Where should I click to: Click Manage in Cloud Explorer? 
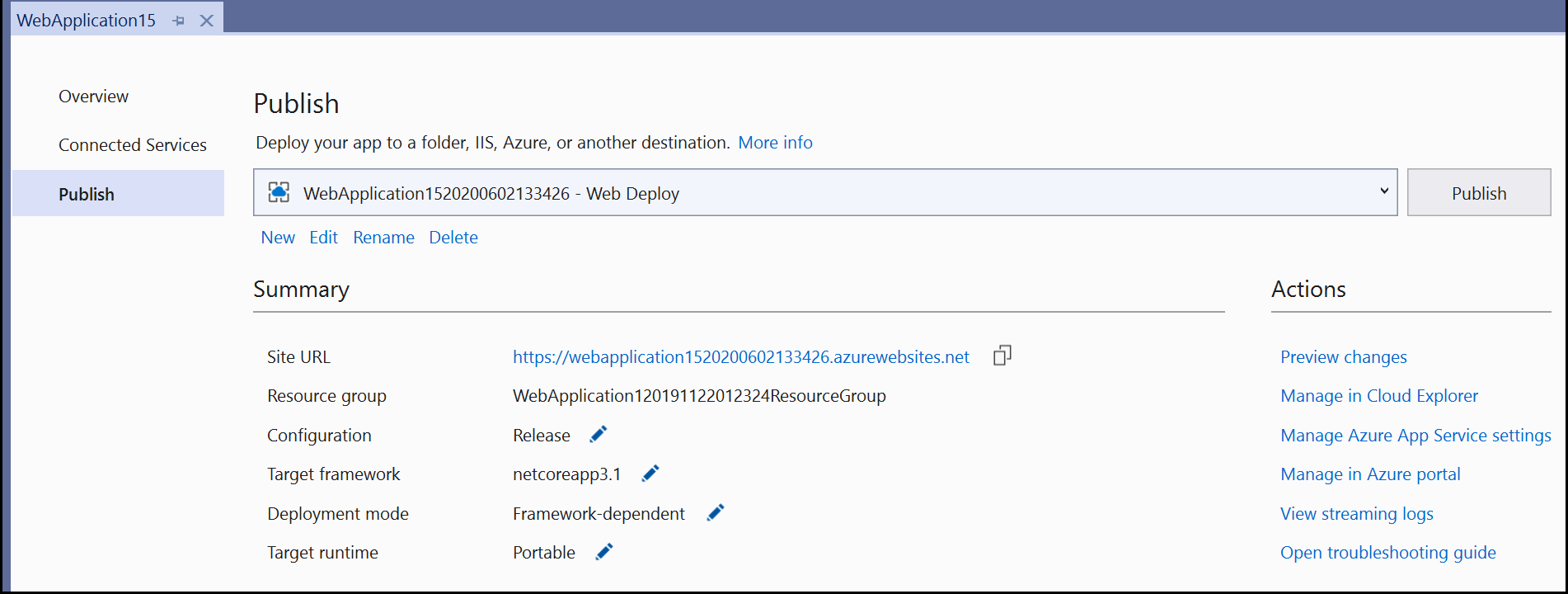[x=1378, y=396]
